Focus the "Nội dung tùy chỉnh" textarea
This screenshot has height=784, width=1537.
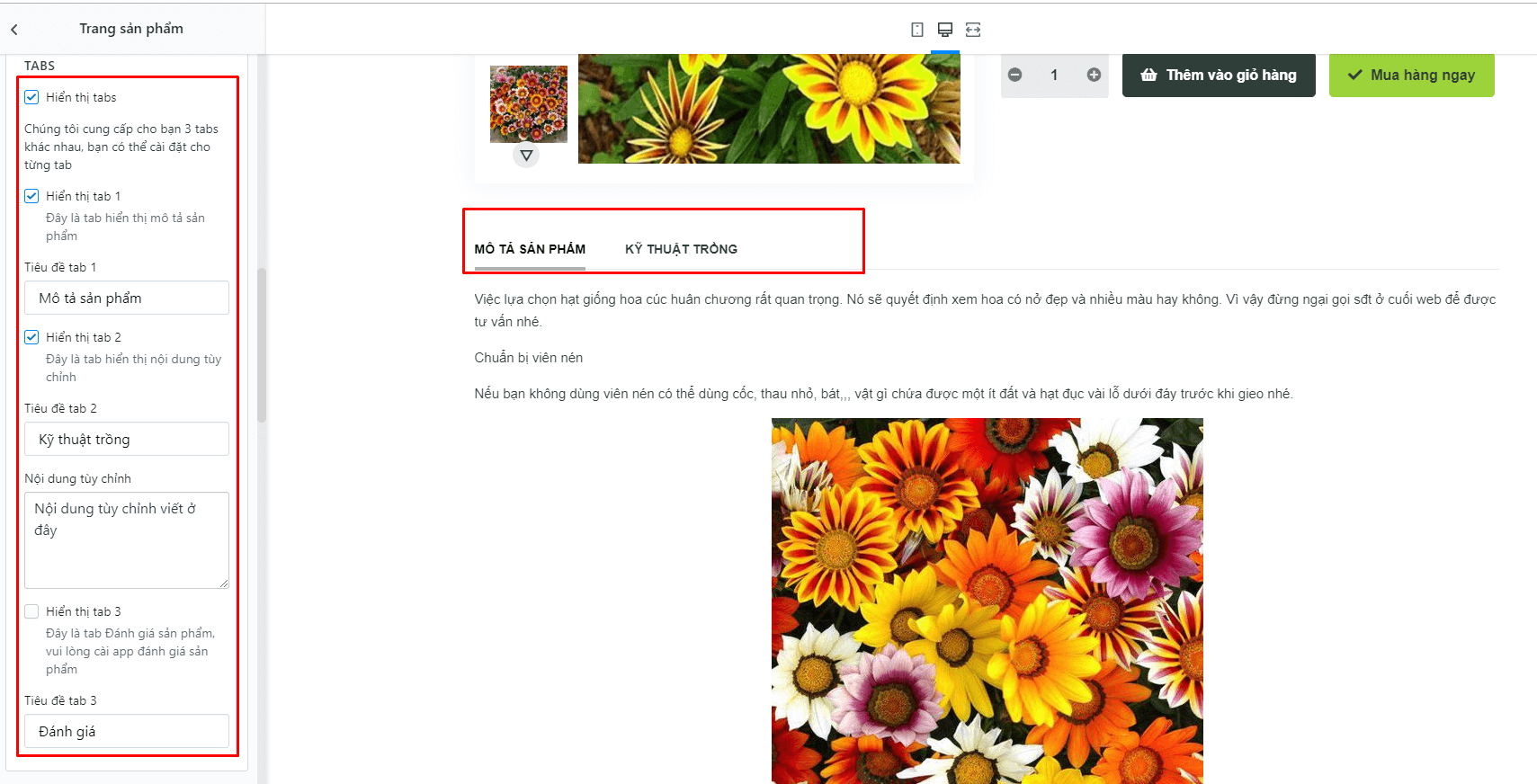pyautogui.click(x=127, y=540)
